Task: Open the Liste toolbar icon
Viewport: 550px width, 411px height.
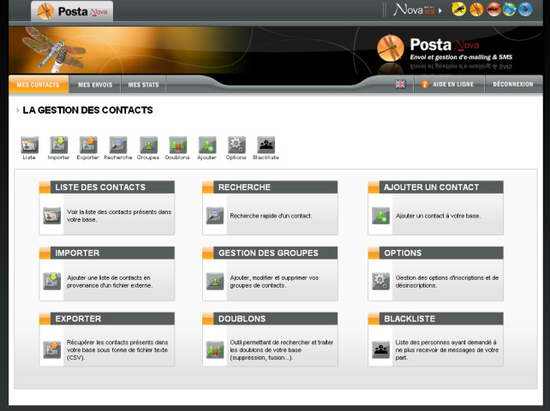Action: pos(29,145)
